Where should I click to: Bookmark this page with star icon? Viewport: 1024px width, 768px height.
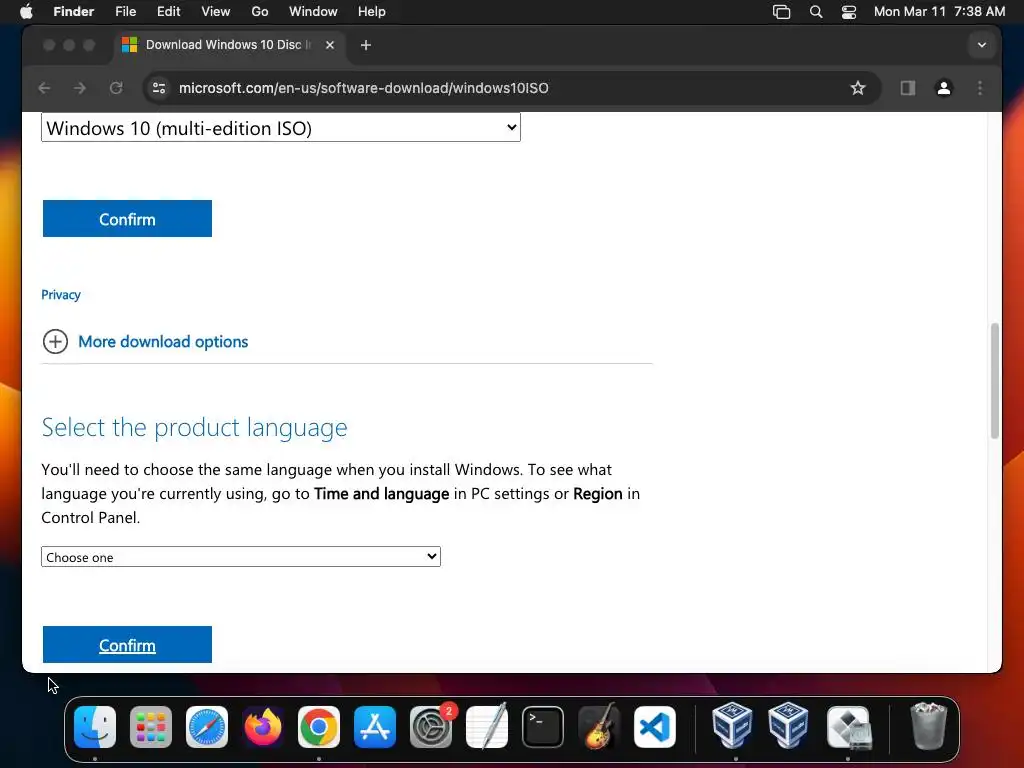point(857,88)
